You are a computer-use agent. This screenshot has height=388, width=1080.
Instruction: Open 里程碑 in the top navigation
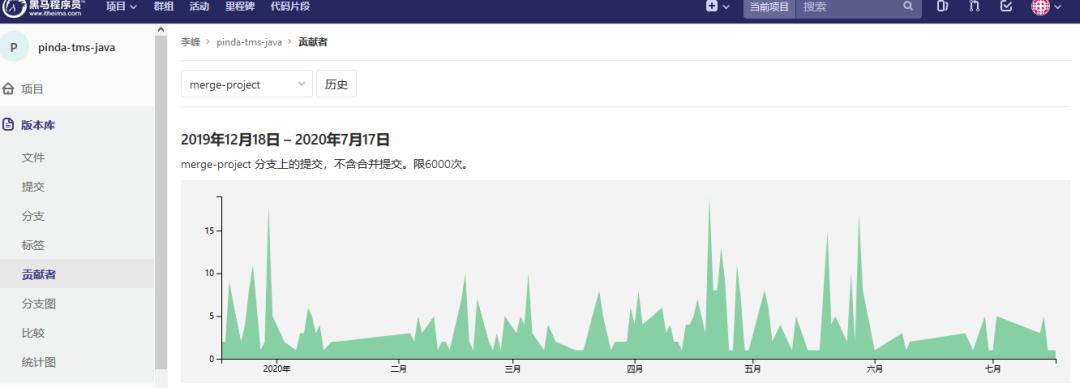[x=240, y=7]
